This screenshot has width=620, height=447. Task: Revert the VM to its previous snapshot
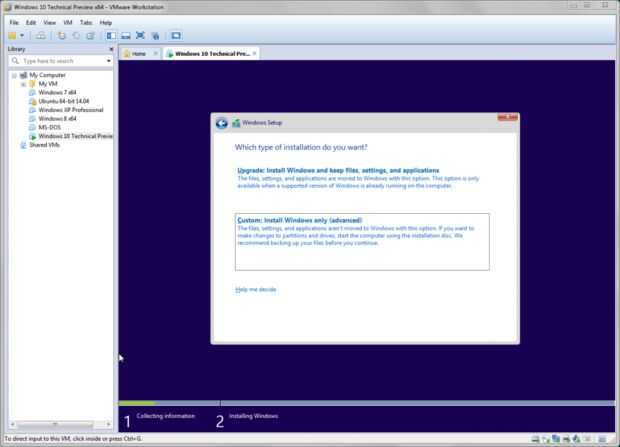(x=76, y=36)
